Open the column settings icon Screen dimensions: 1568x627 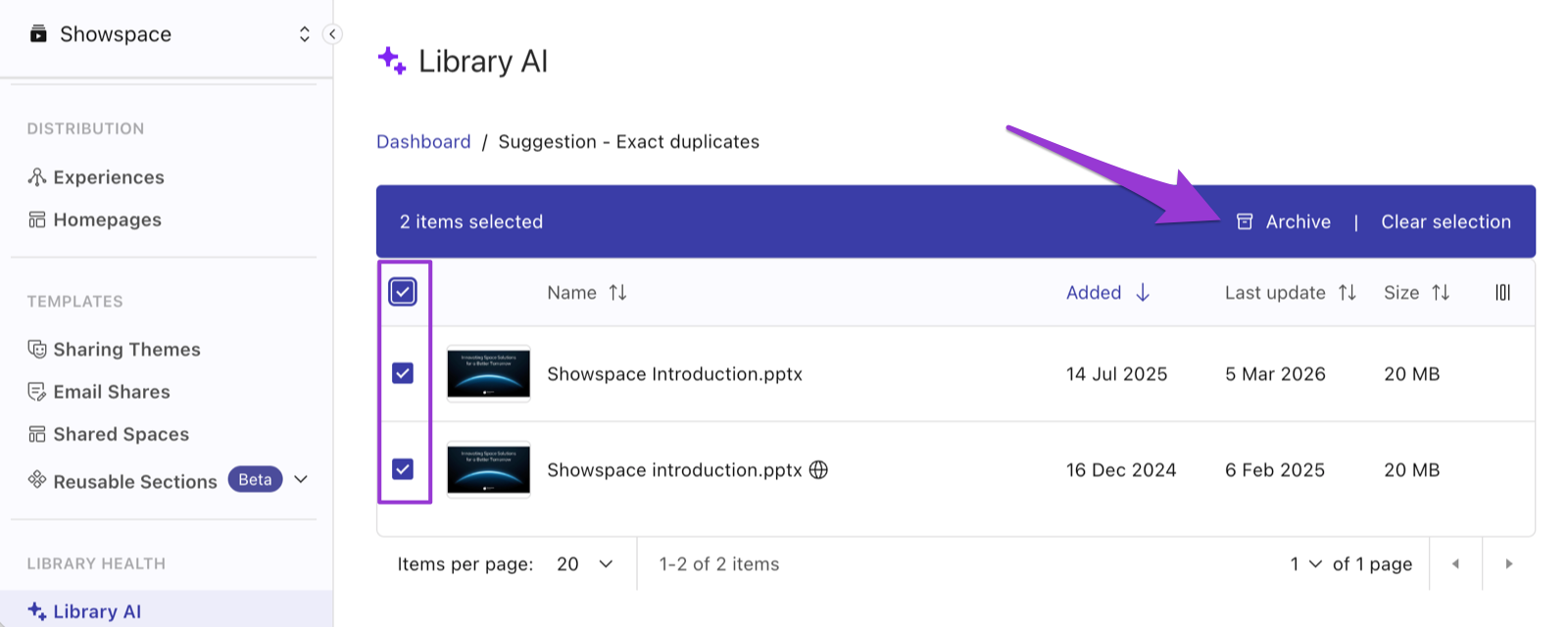(1502, 293)
